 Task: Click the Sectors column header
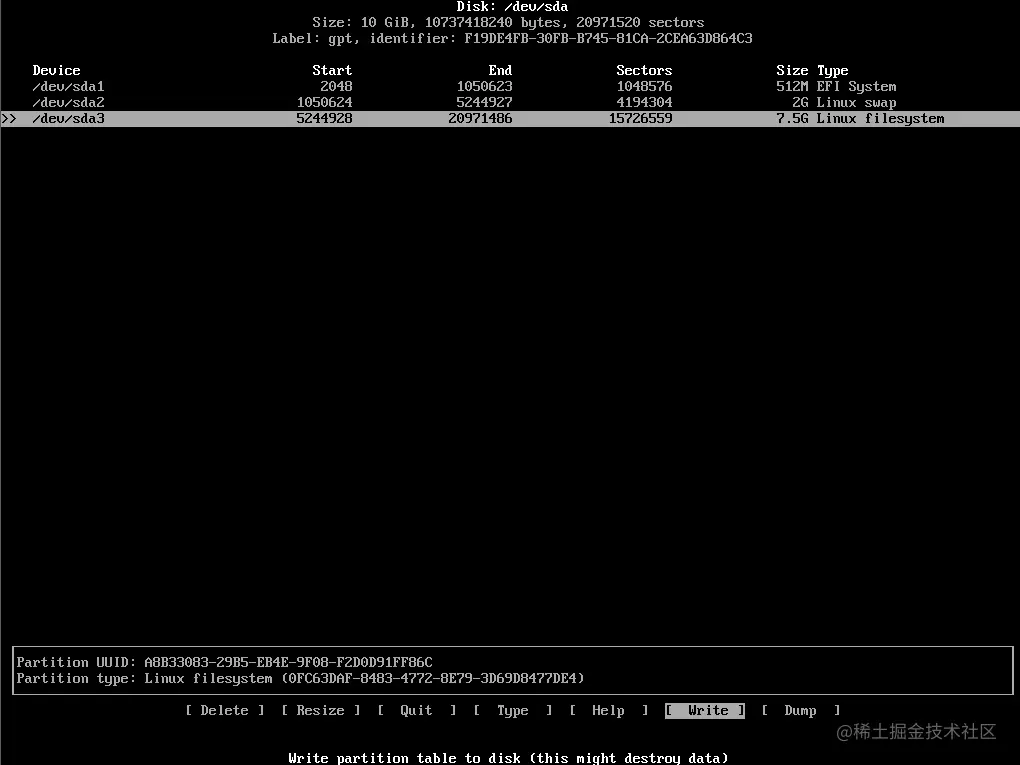[x=644, y=70]
